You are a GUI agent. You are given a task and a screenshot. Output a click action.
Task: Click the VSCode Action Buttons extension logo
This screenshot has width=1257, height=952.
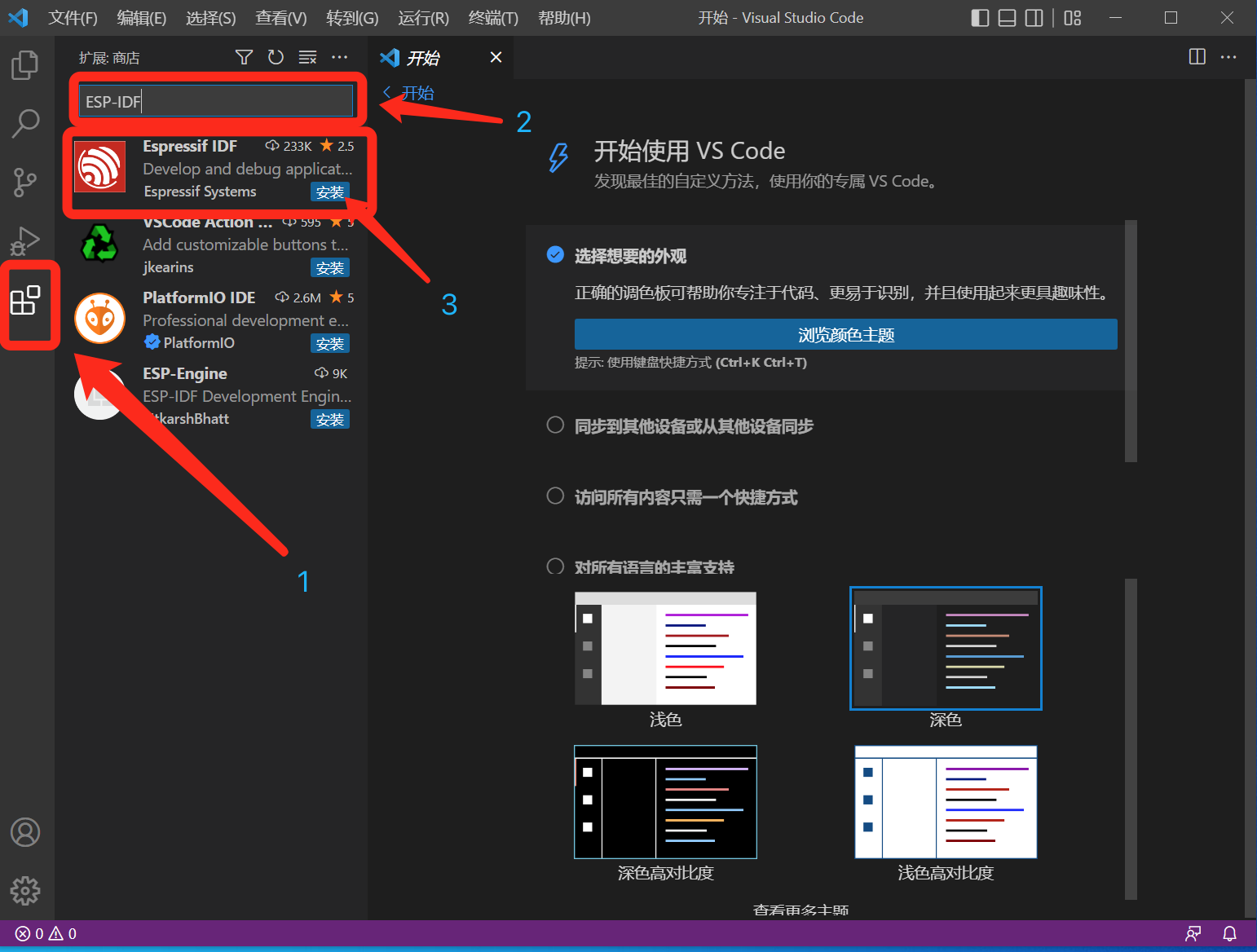pos(99,243)
